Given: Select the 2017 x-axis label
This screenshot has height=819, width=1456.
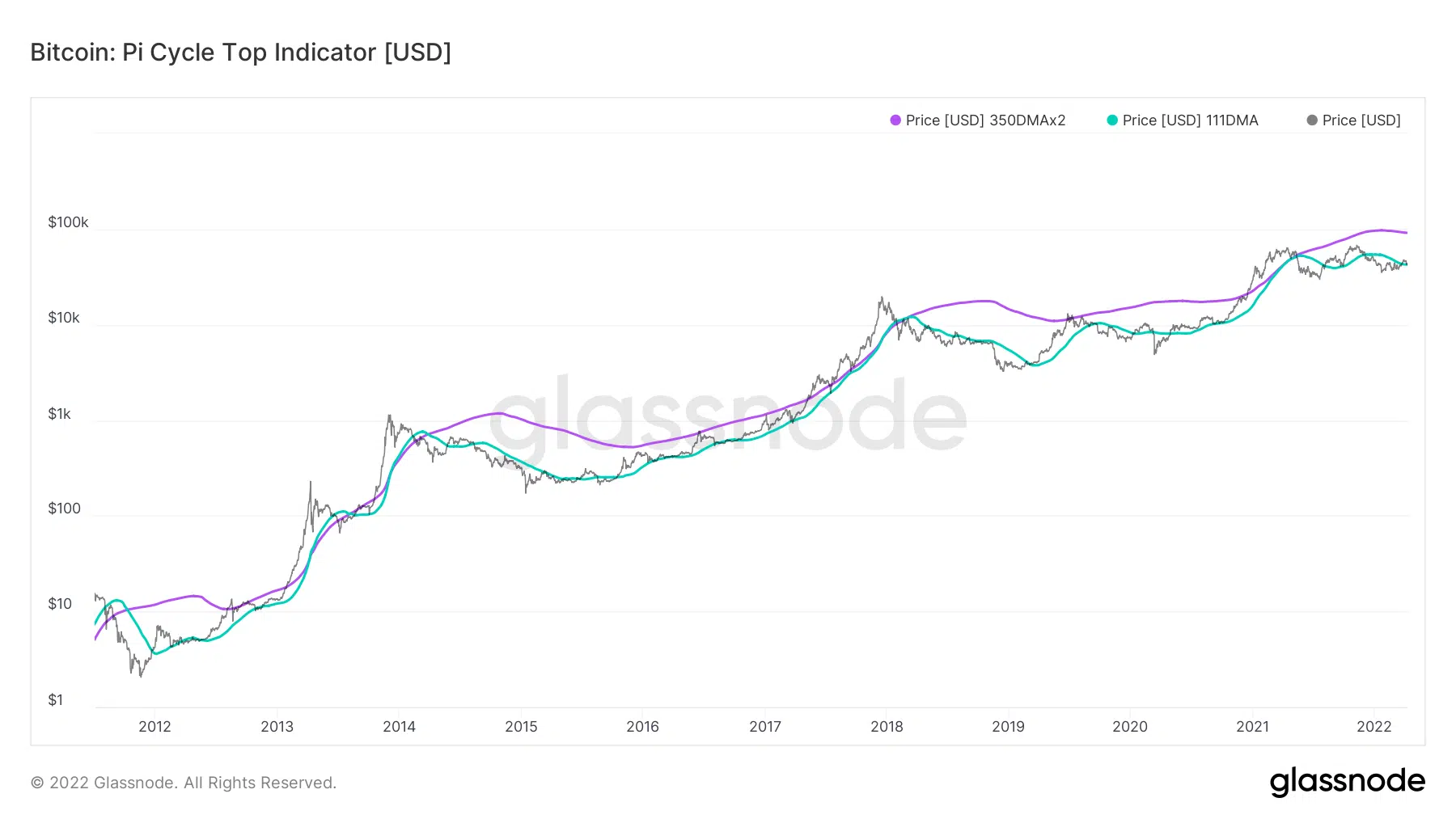Looking at the screenshot, I should [764, 726].
